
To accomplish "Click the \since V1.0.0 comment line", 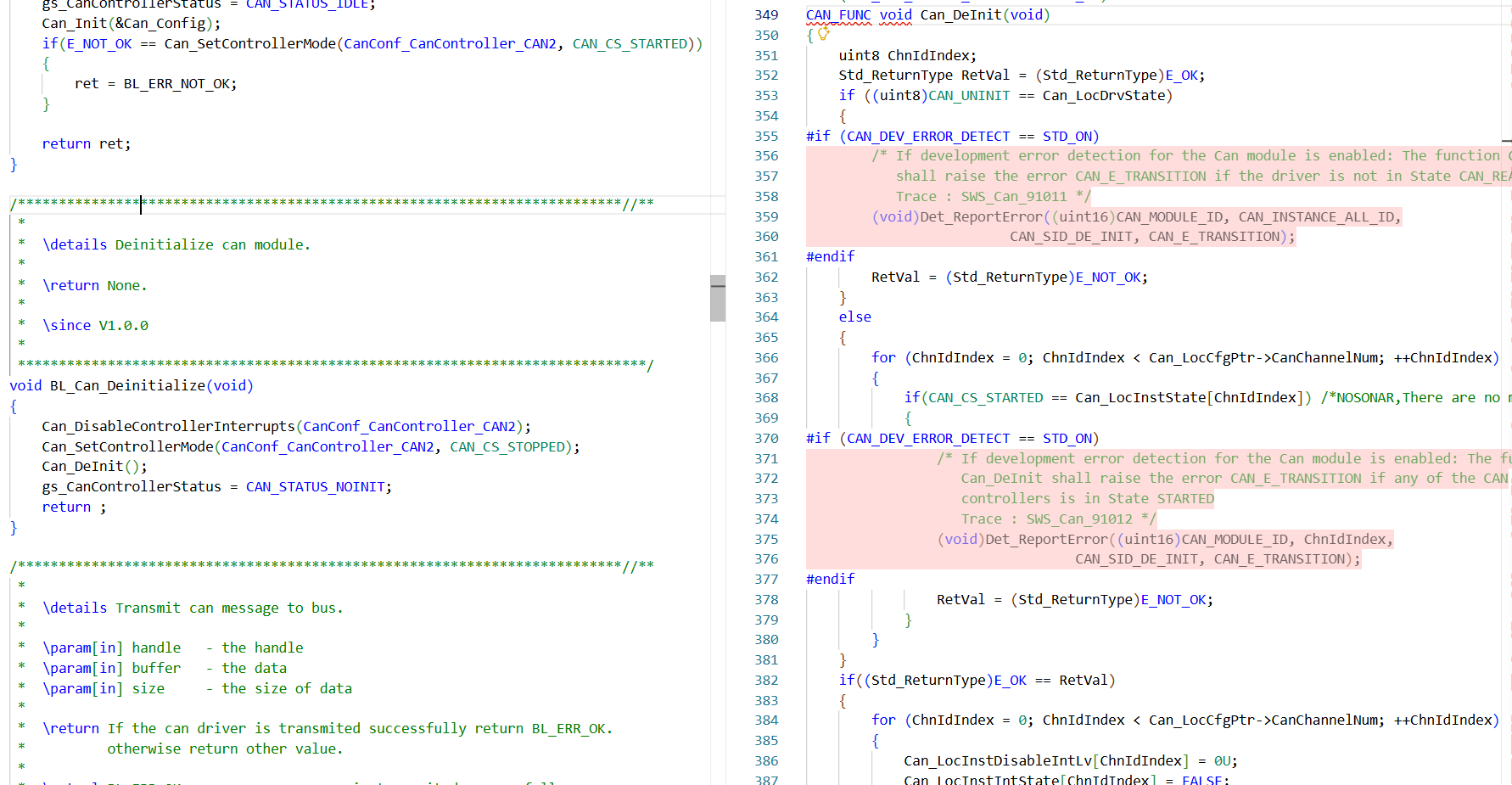I will click(x=95, y=325).
